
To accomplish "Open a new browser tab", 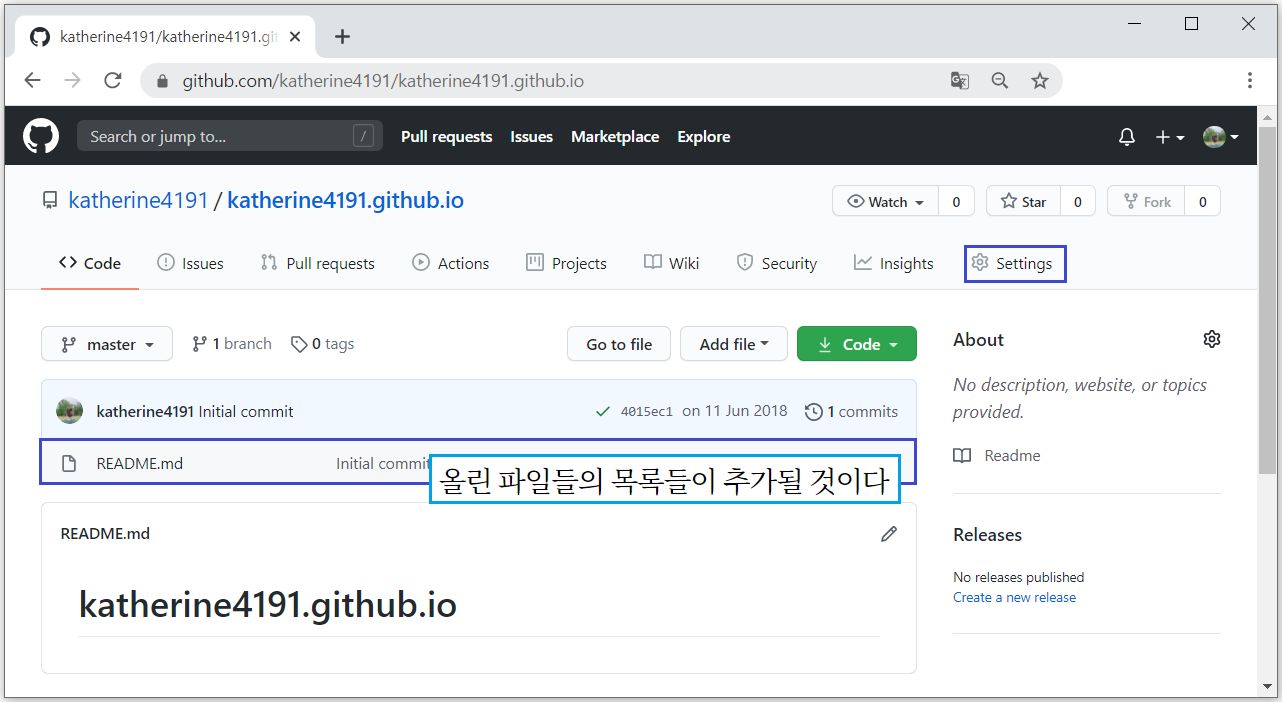I will click(342, 37).
